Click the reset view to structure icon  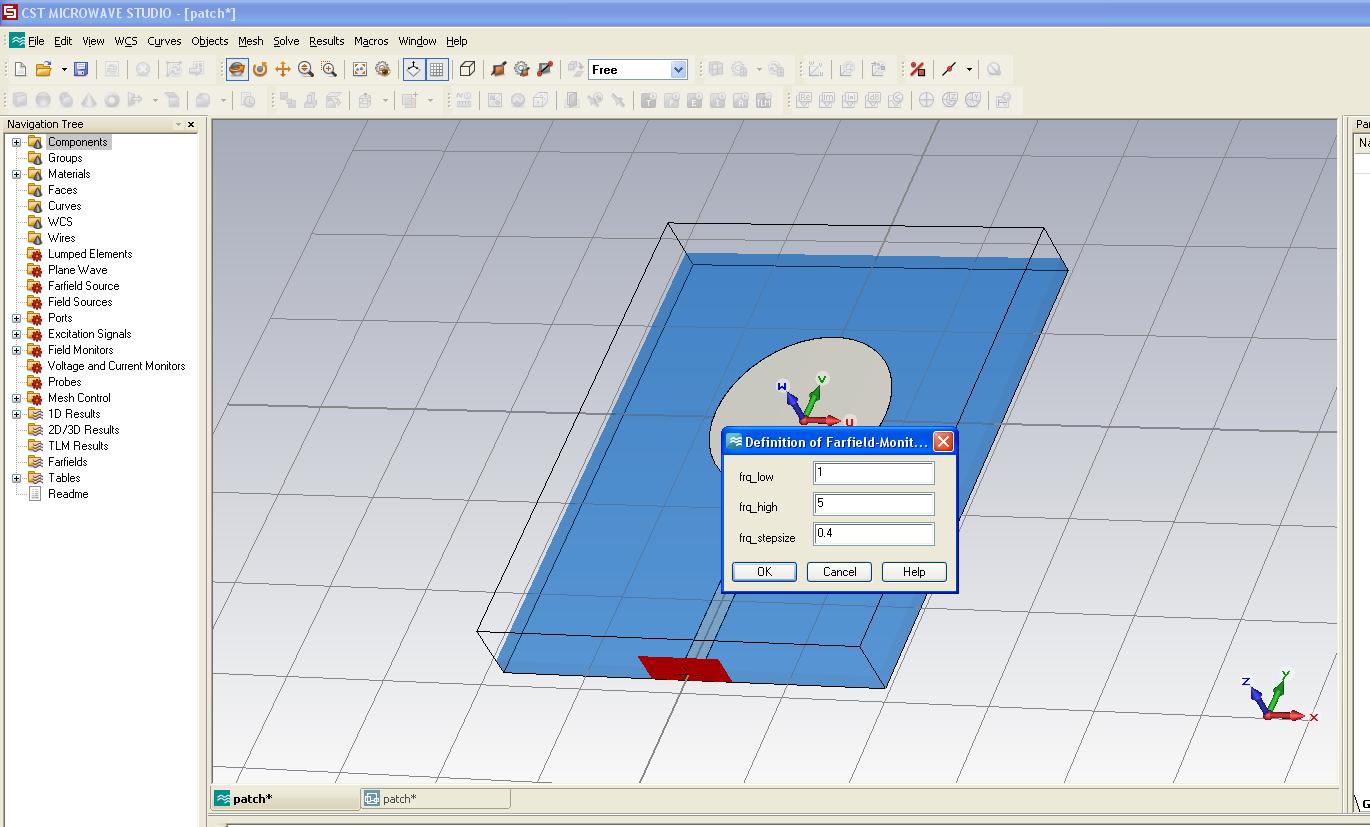(x=360, y=69)
